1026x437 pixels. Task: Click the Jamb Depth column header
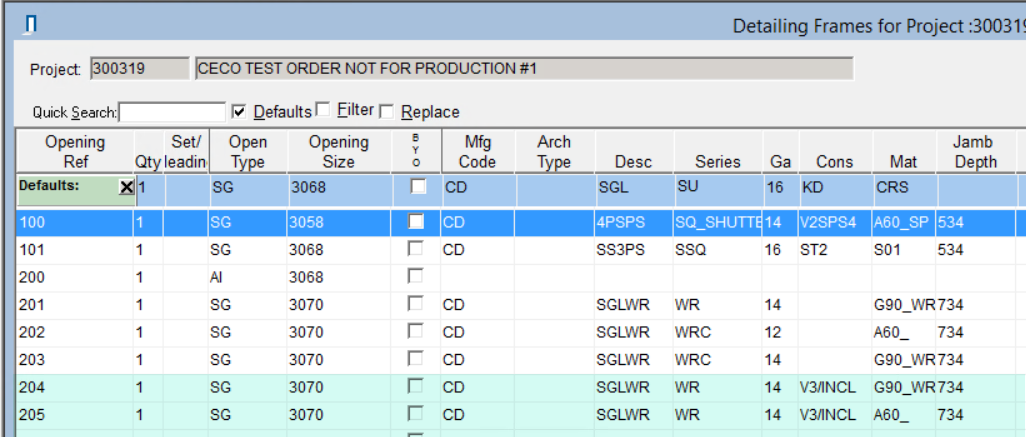975,152
